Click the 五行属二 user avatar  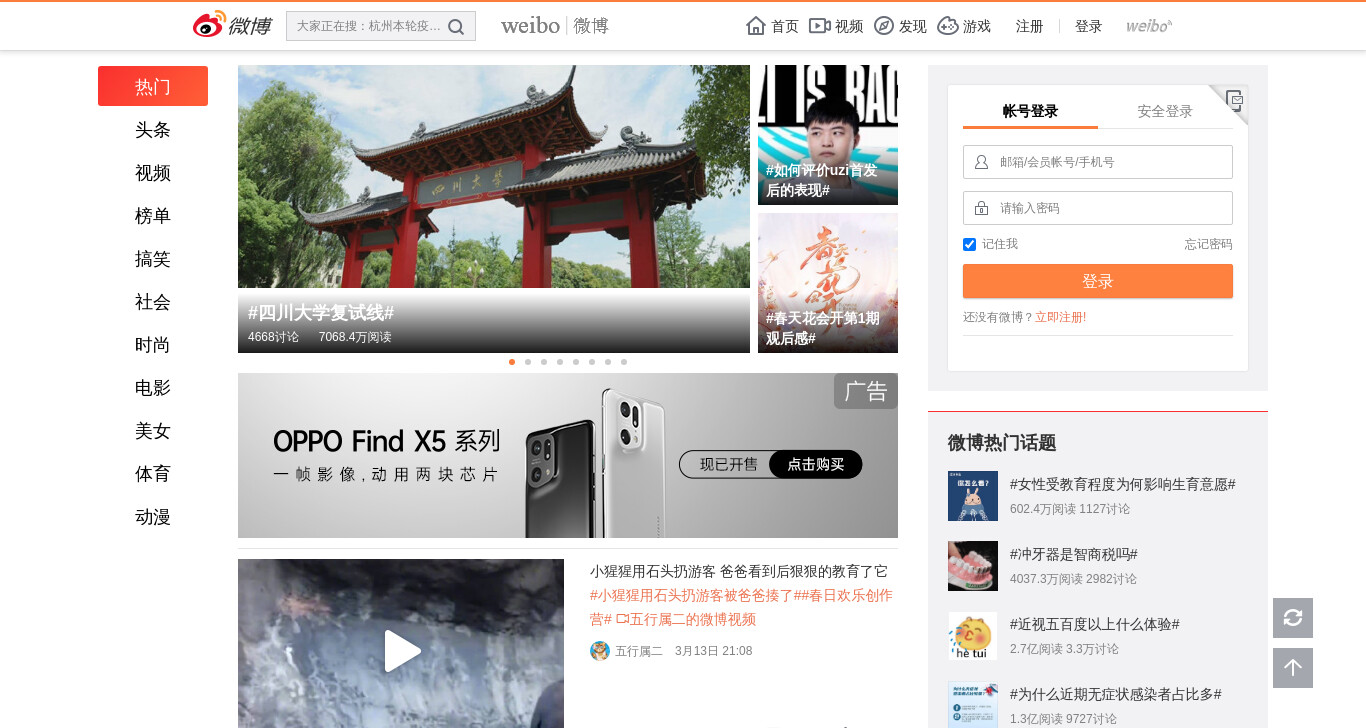point(600,651)
